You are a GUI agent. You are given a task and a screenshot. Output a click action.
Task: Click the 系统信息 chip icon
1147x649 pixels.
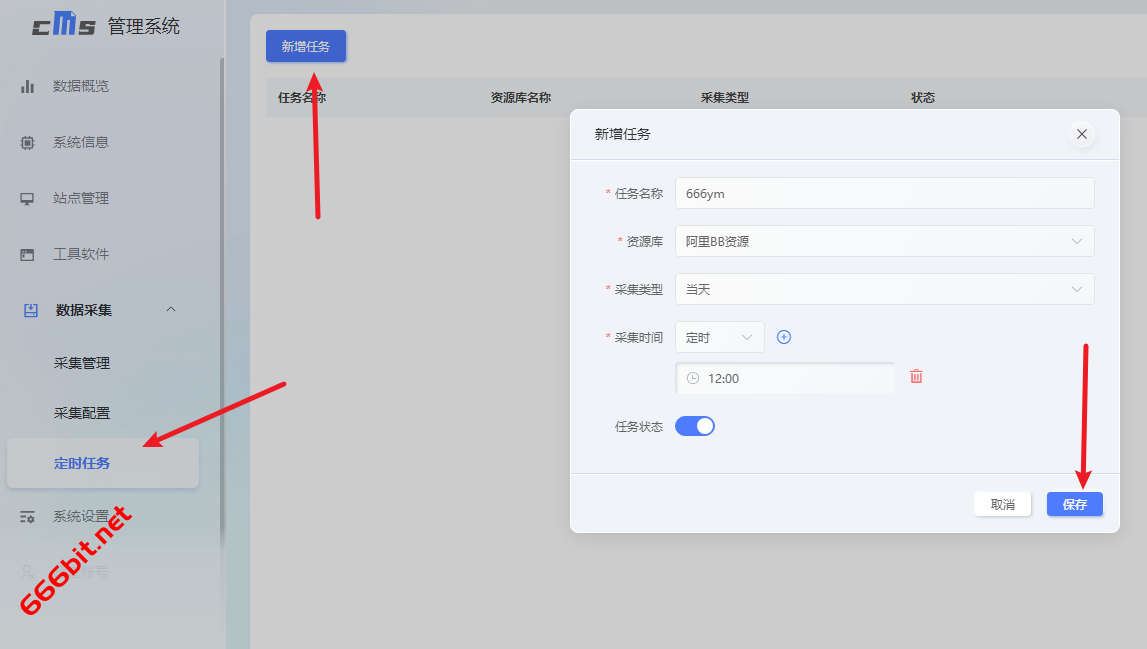[x=28, y=142]
